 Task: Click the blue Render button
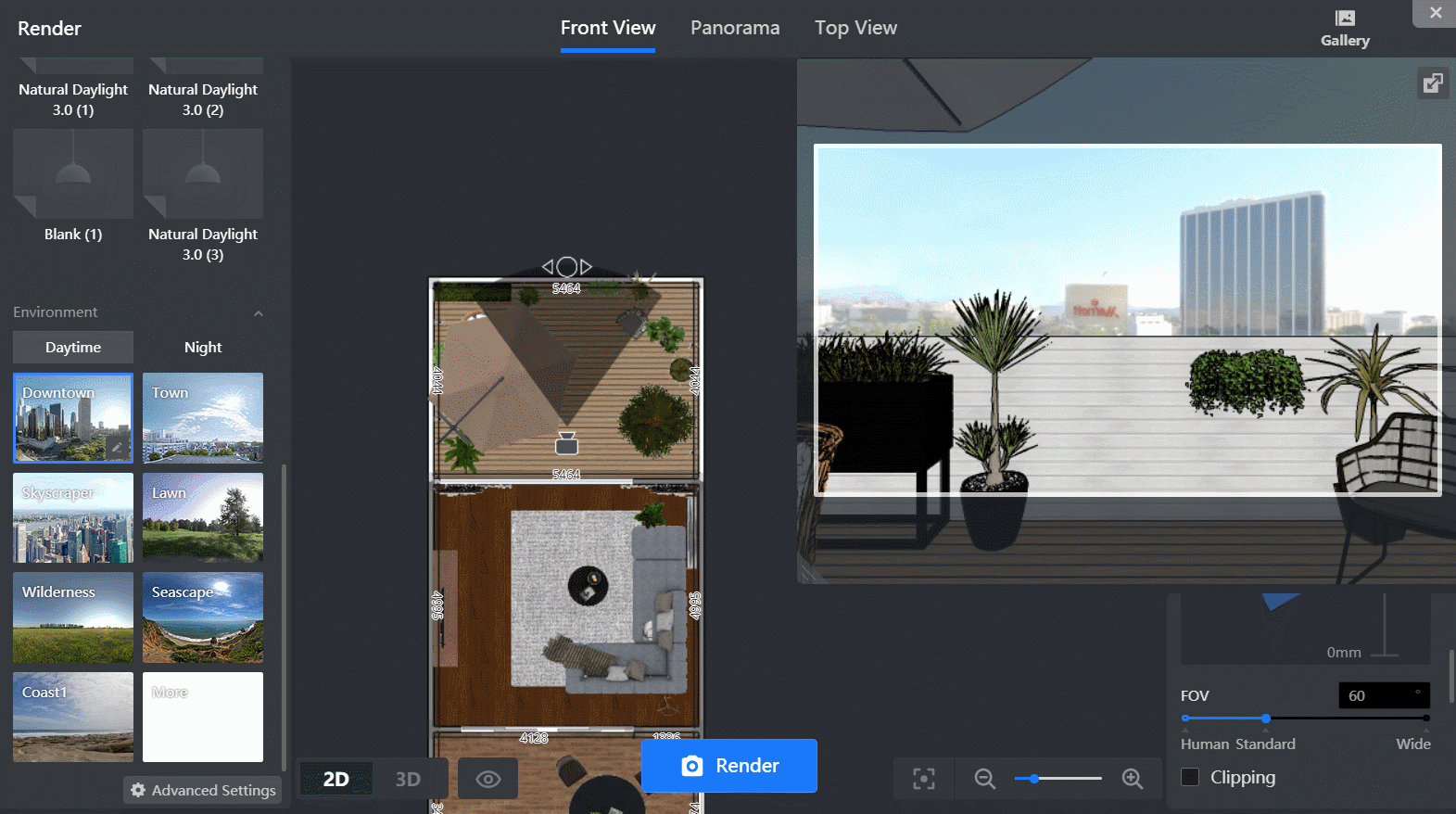(728, 766)
